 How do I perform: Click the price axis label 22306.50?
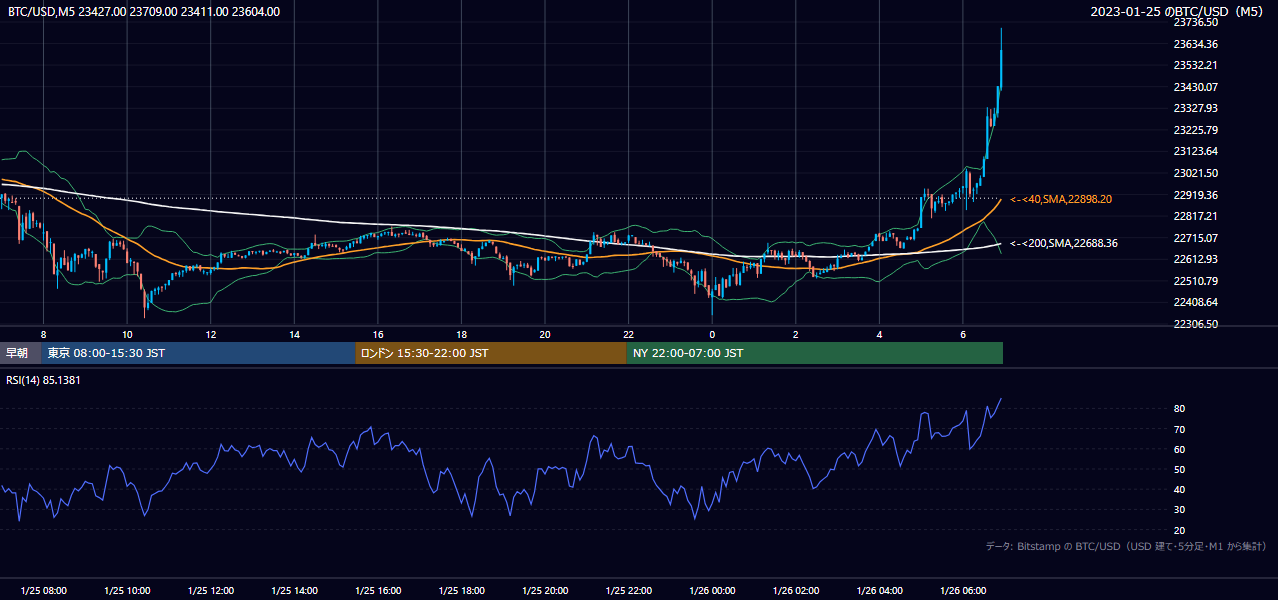pyautogui.click(x=1195, y=324)
